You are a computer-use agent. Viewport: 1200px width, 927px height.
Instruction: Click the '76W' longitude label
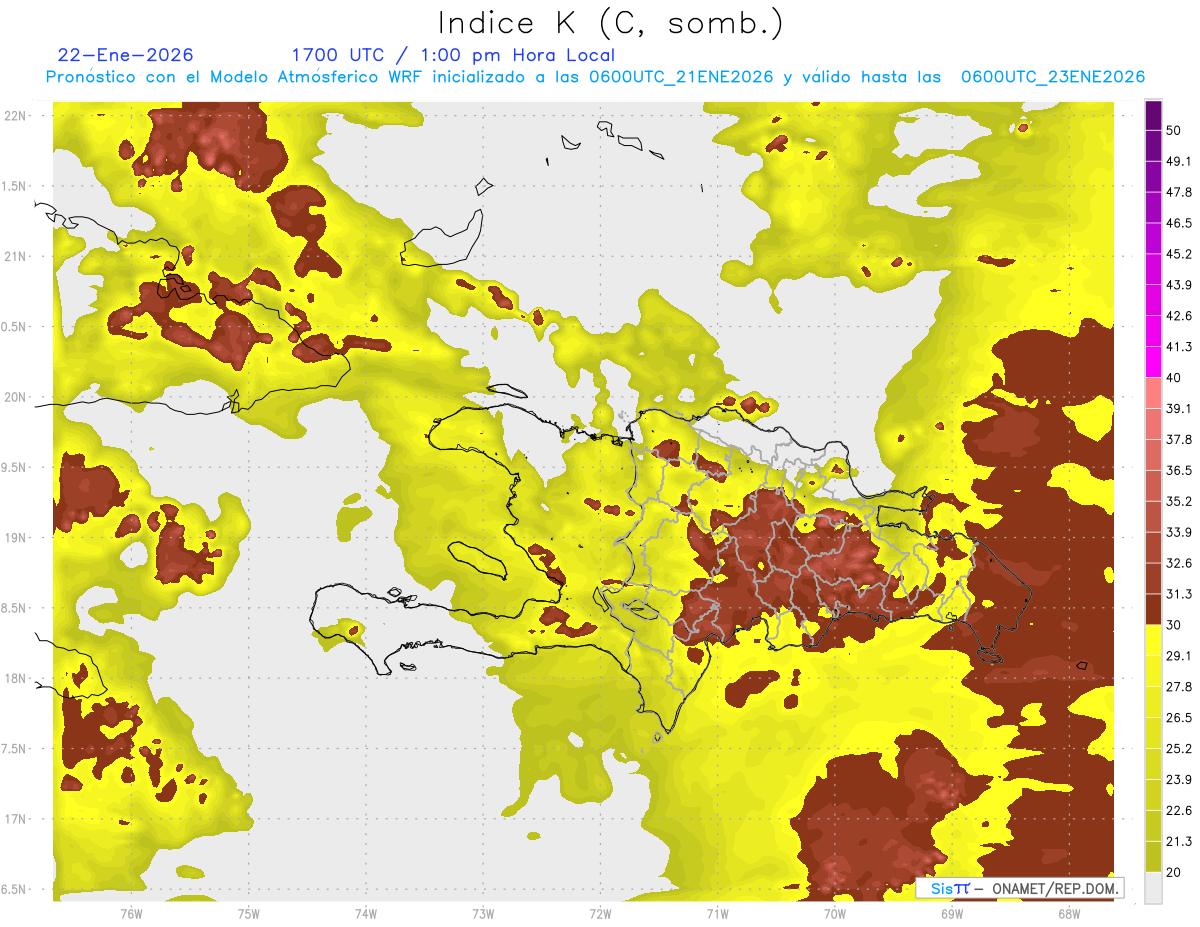pos(131,913)
